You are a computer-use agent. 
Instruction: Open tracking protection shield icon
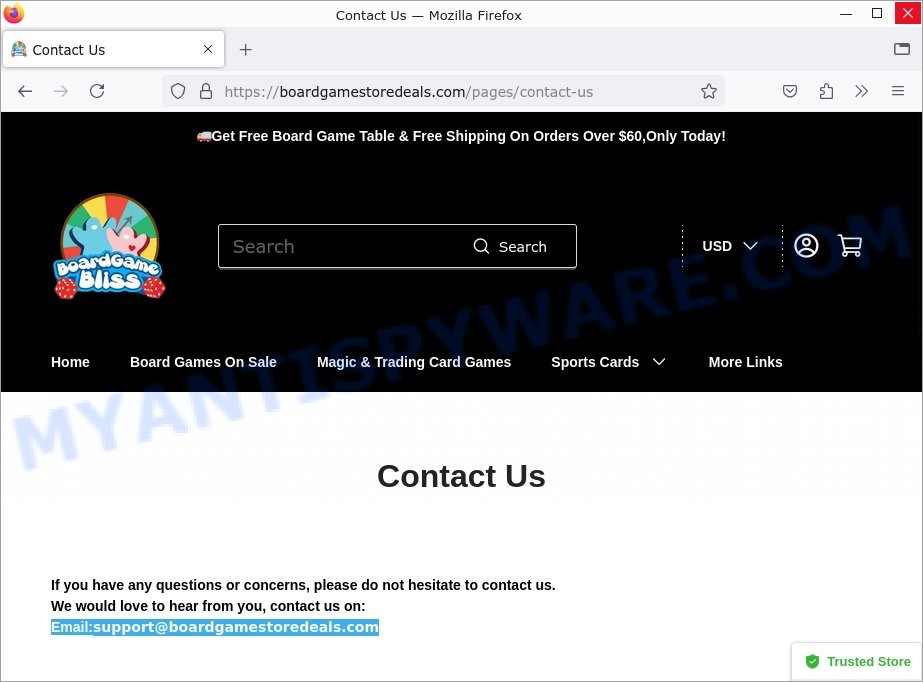(178, 91)
